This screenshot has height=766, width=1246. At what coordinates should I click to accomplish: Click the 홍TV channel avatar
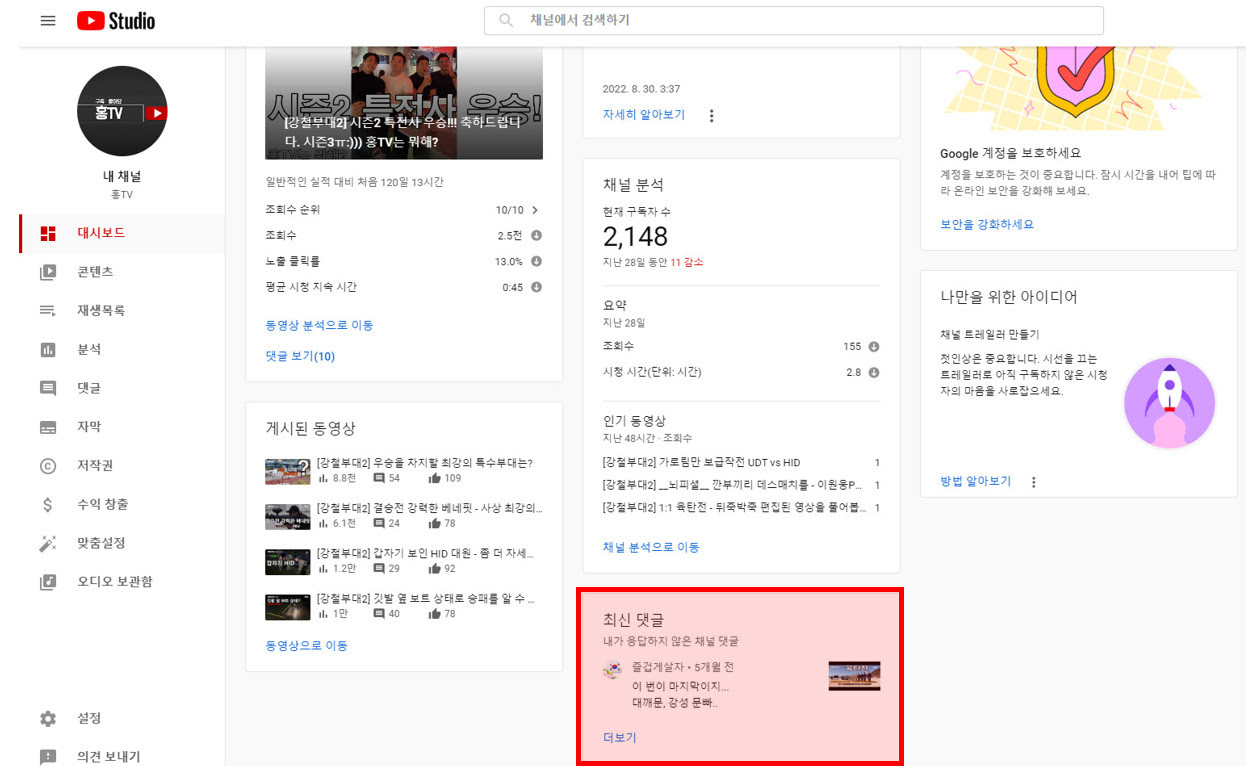click(x=122, y=111)
